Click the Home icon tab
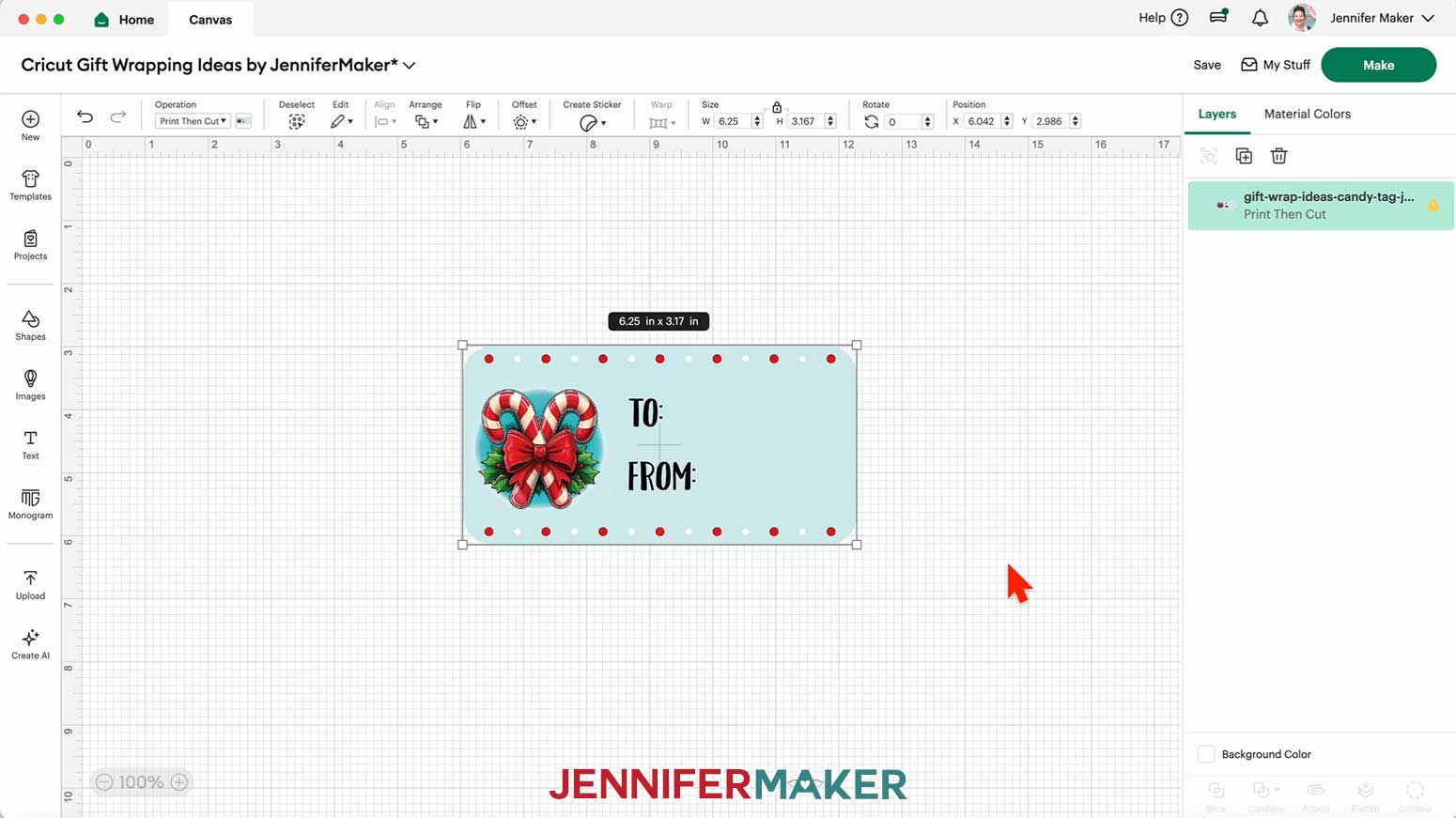Viewport: 1456px width, 818px height. click(101, 20)
